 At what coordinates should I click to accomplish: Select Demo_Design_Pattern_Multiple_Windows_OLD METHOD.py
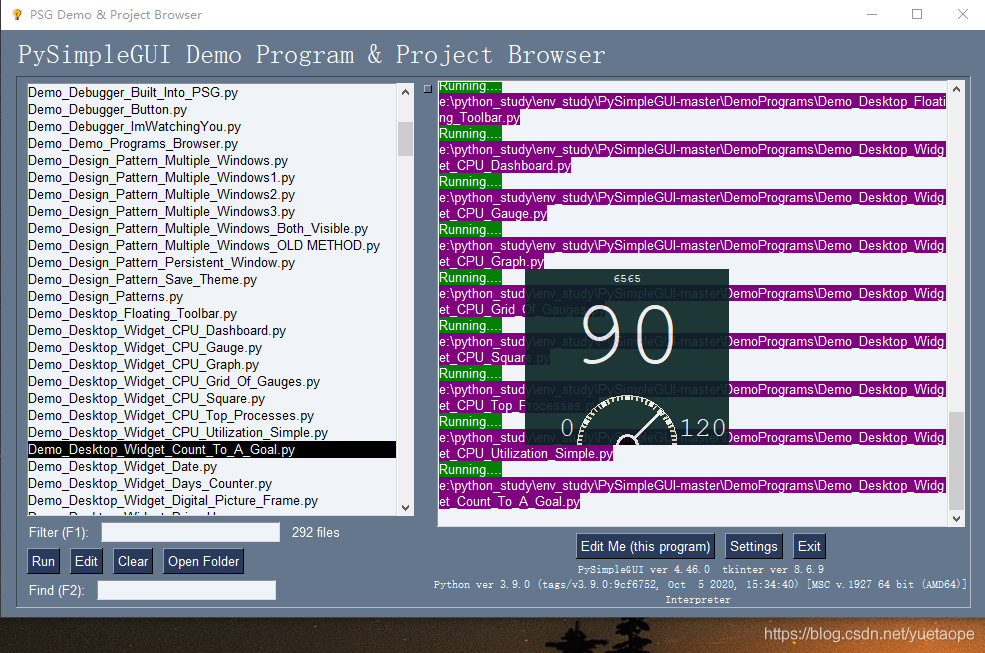pyautogui.click(x=212, y=245)
